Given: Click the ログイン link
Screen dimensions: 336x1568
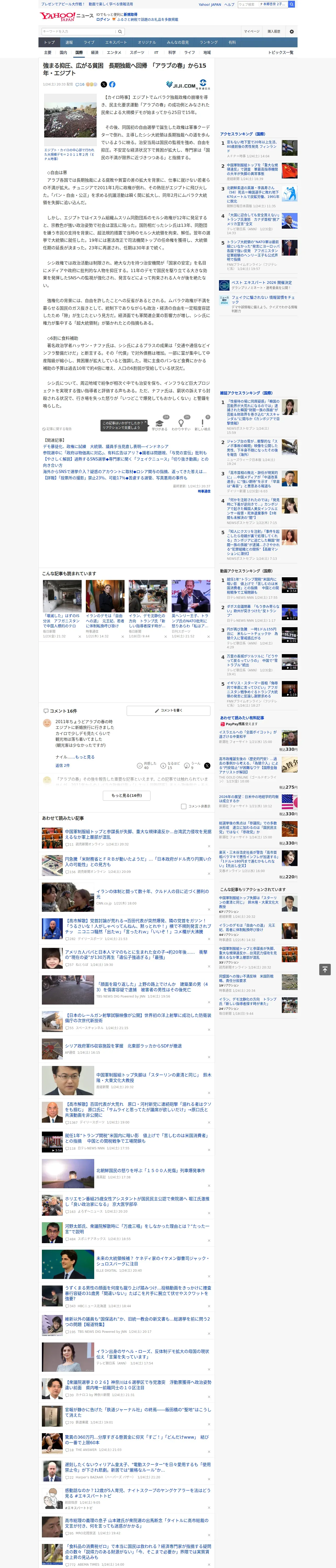Looking at the screenshot, I should [x=103, y=20].
